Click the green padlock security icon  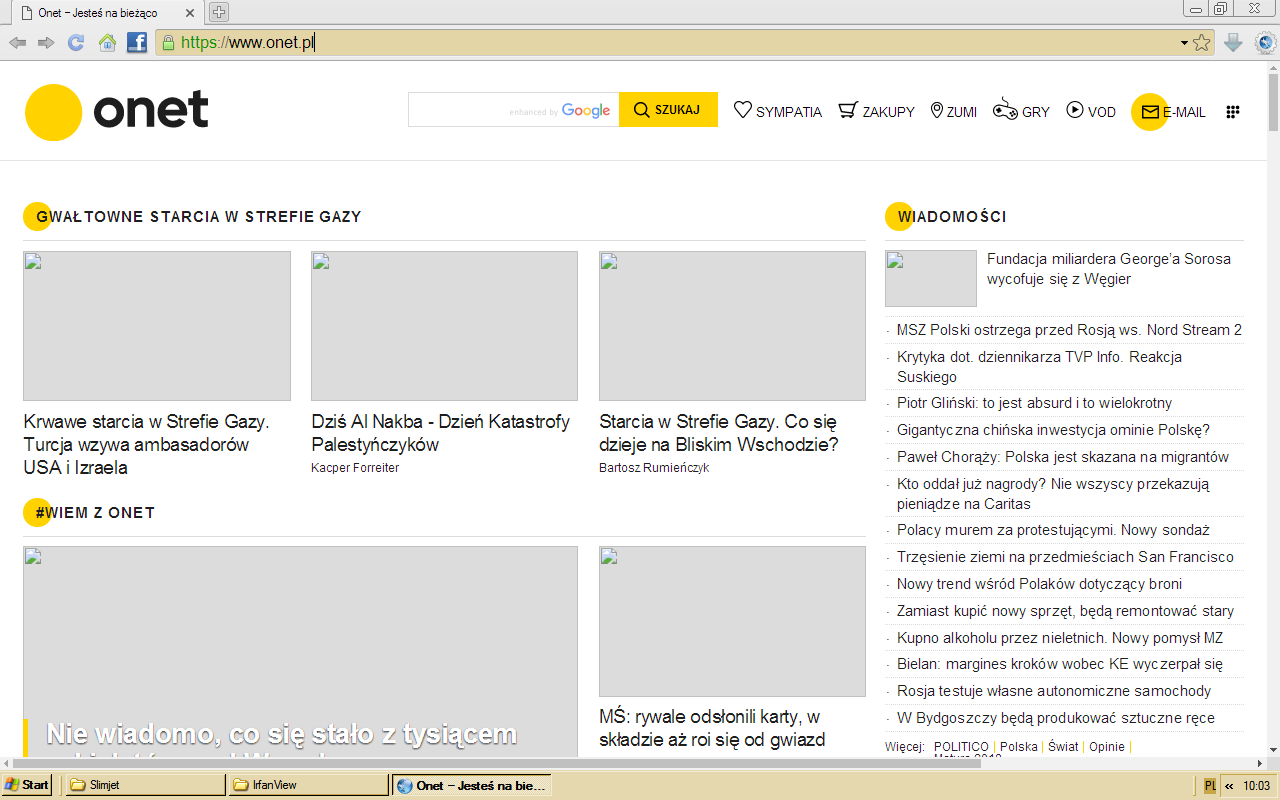pos(168,43)
